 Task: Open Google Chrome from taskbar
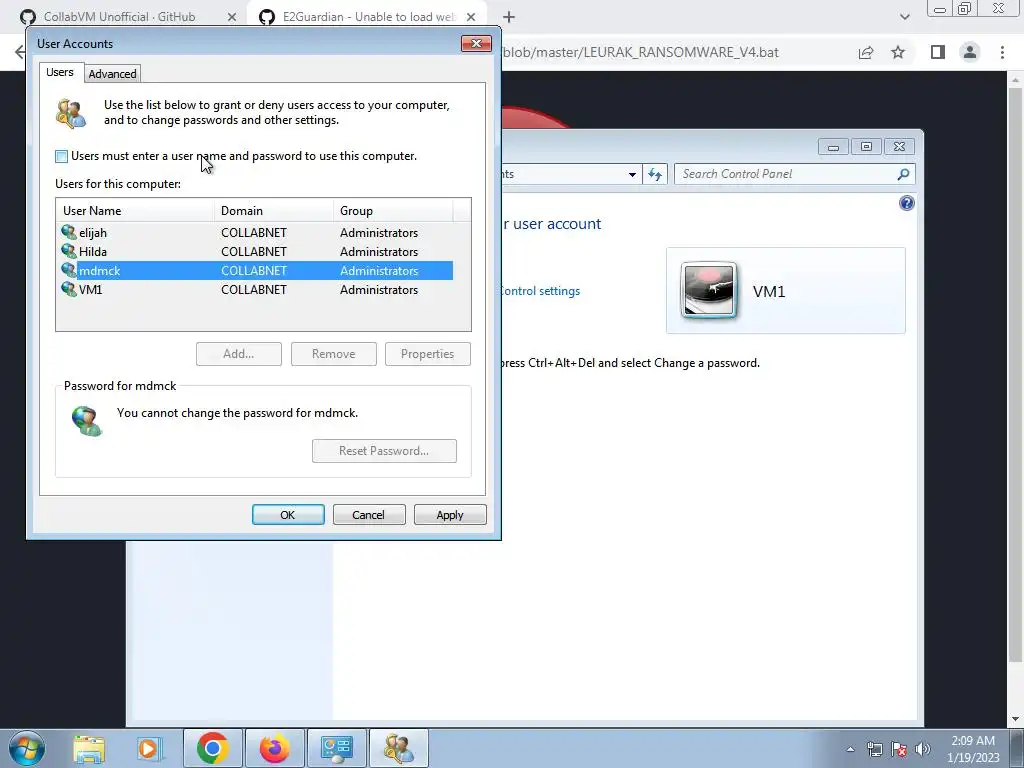click(x=212, y=748)
